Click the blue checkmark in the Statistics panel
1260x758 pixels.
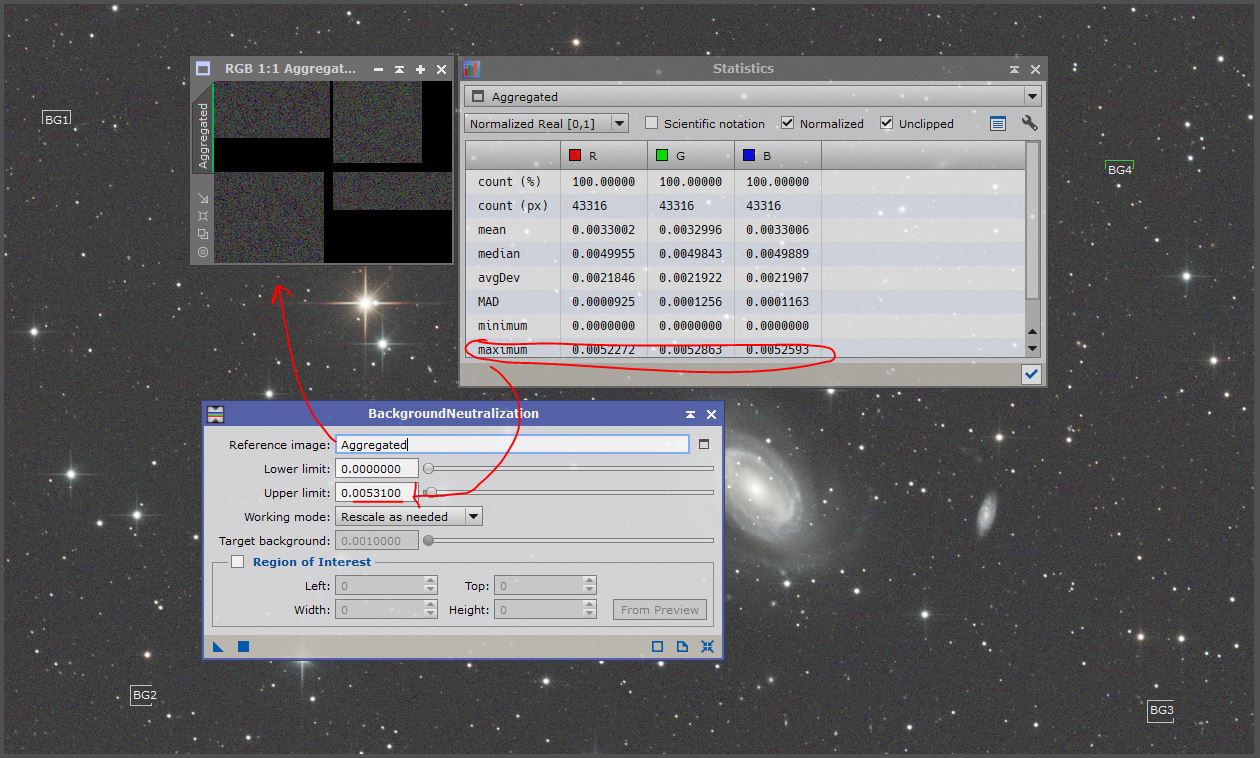click(1031, 374)
